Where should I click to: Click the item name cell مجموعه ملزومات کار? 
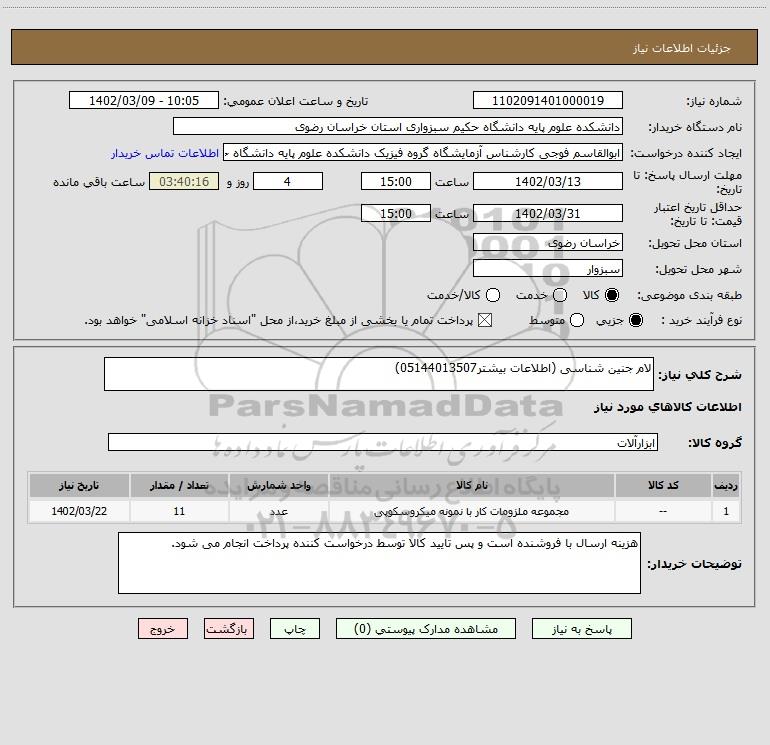pyautogui.click(x=471, y=511)
